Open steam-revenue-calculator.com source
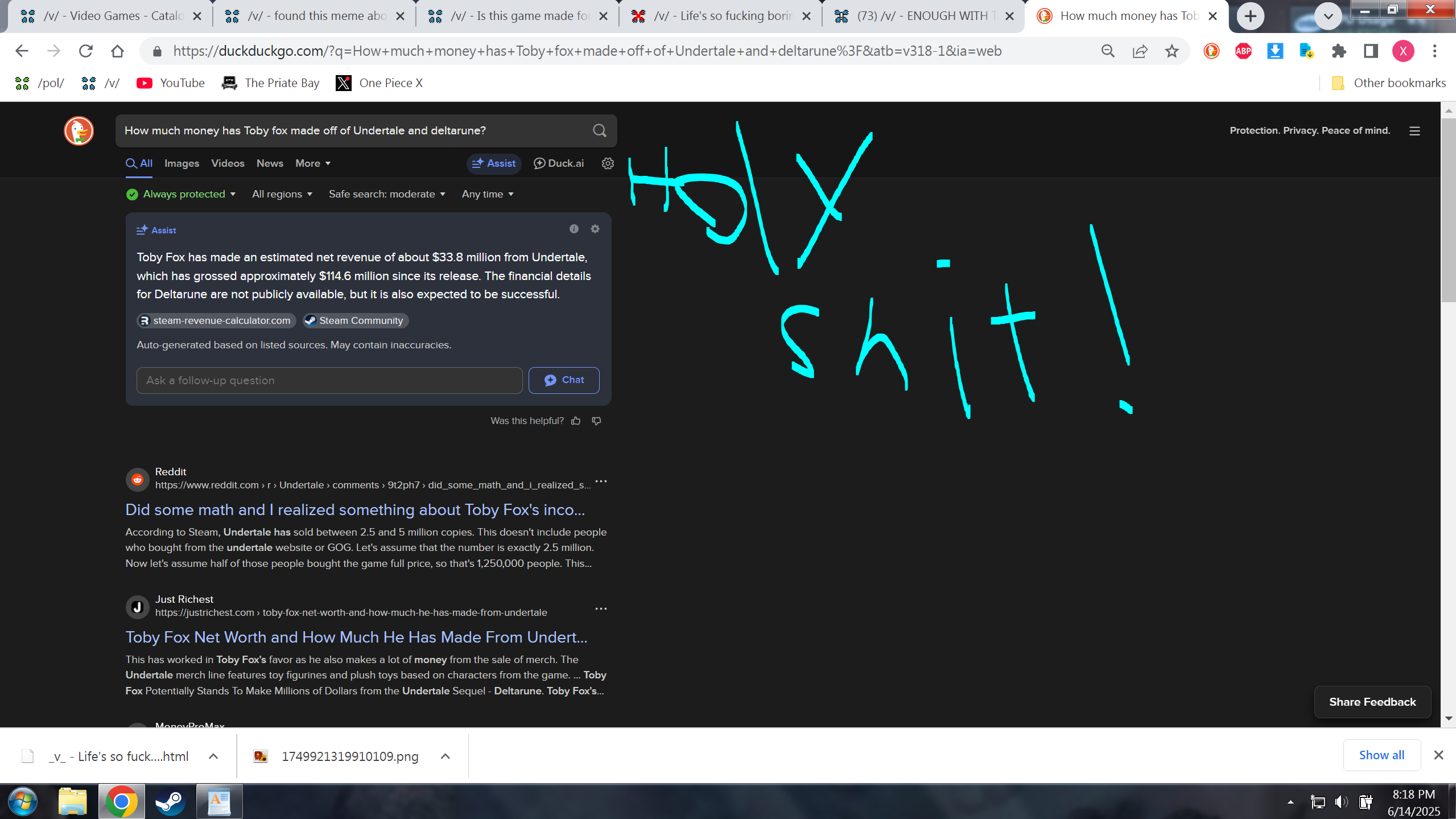 [216, 320]
